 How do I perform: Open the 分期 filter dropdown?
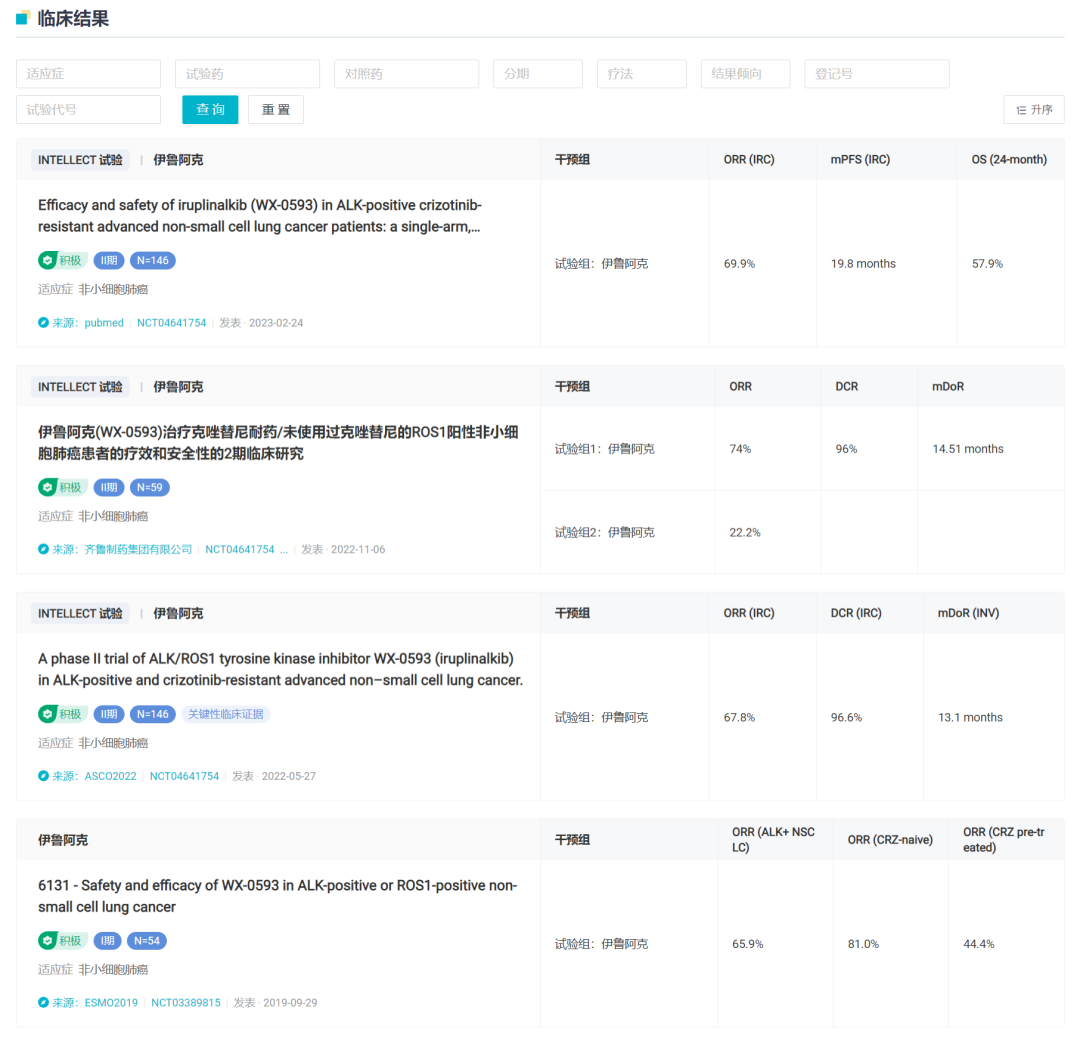pyautogui.click(x=538, y=74)
